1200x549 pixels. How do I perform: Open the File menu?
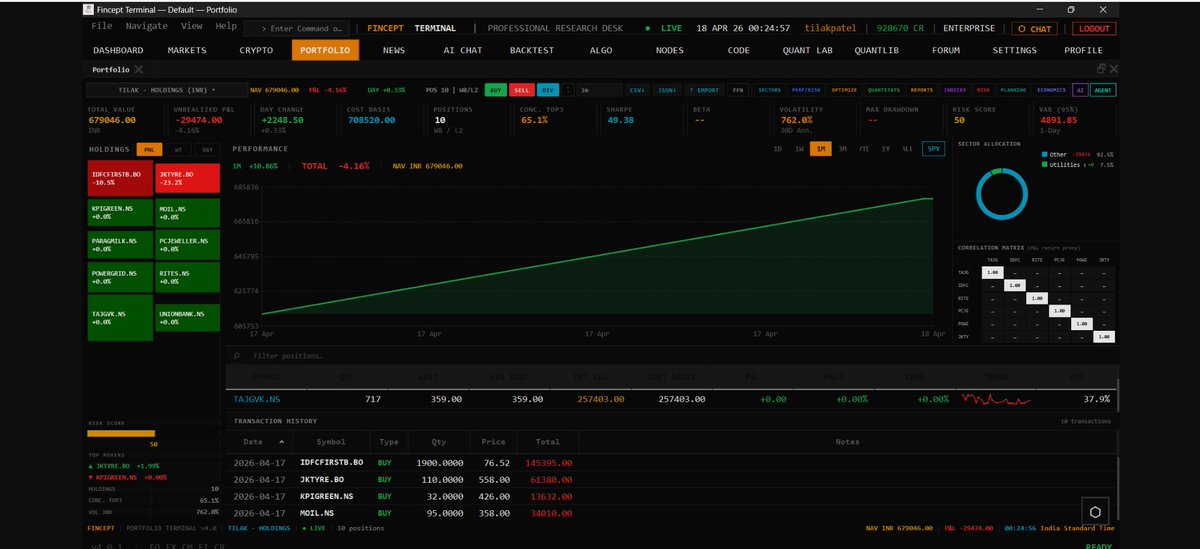point(102,26)
